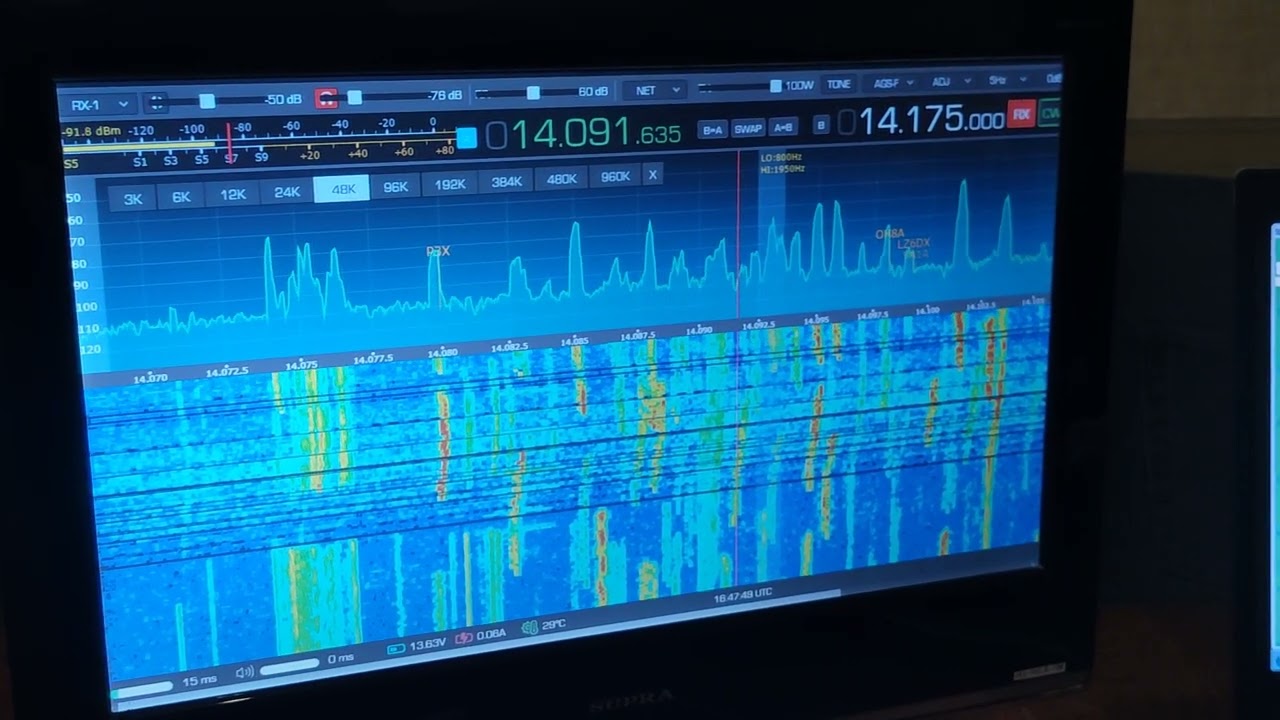
Task: Click the LO:800Hz filter label
Action: 781,158
